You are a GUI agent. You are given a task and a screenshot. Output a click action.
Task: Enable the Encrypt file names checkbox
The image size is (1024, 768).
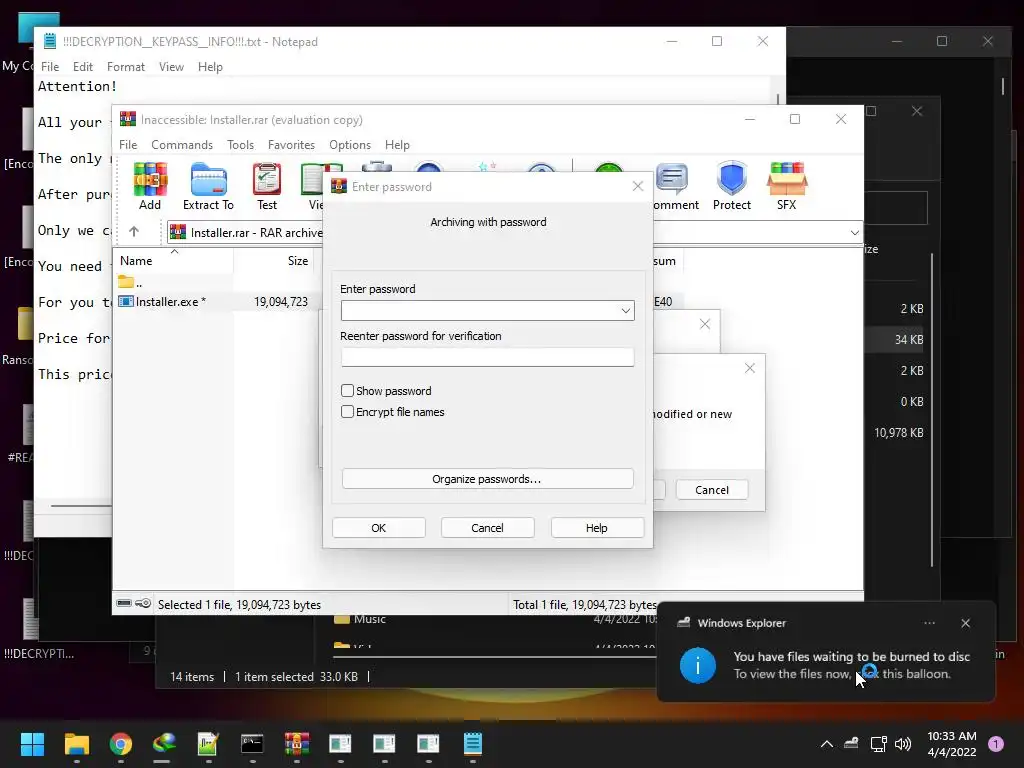pyautogui.click(x=347, y=411)
